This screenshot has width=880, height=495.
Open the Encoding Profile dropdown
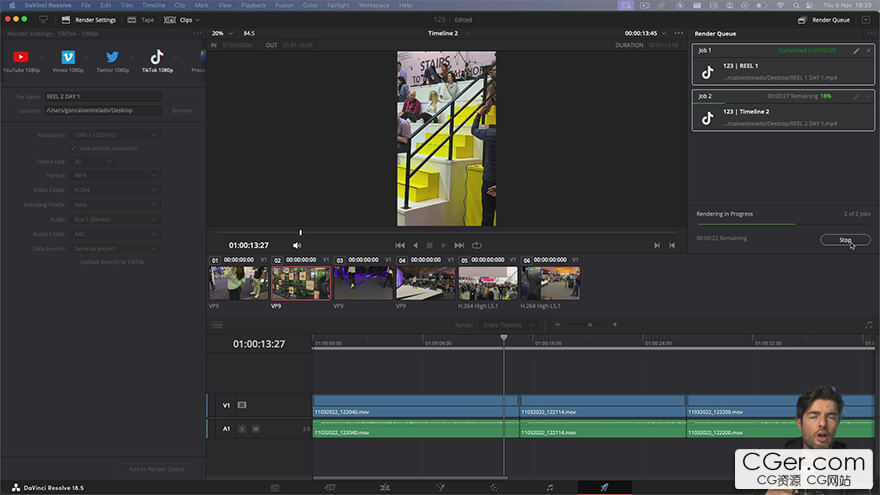click(x=114, y=205)
